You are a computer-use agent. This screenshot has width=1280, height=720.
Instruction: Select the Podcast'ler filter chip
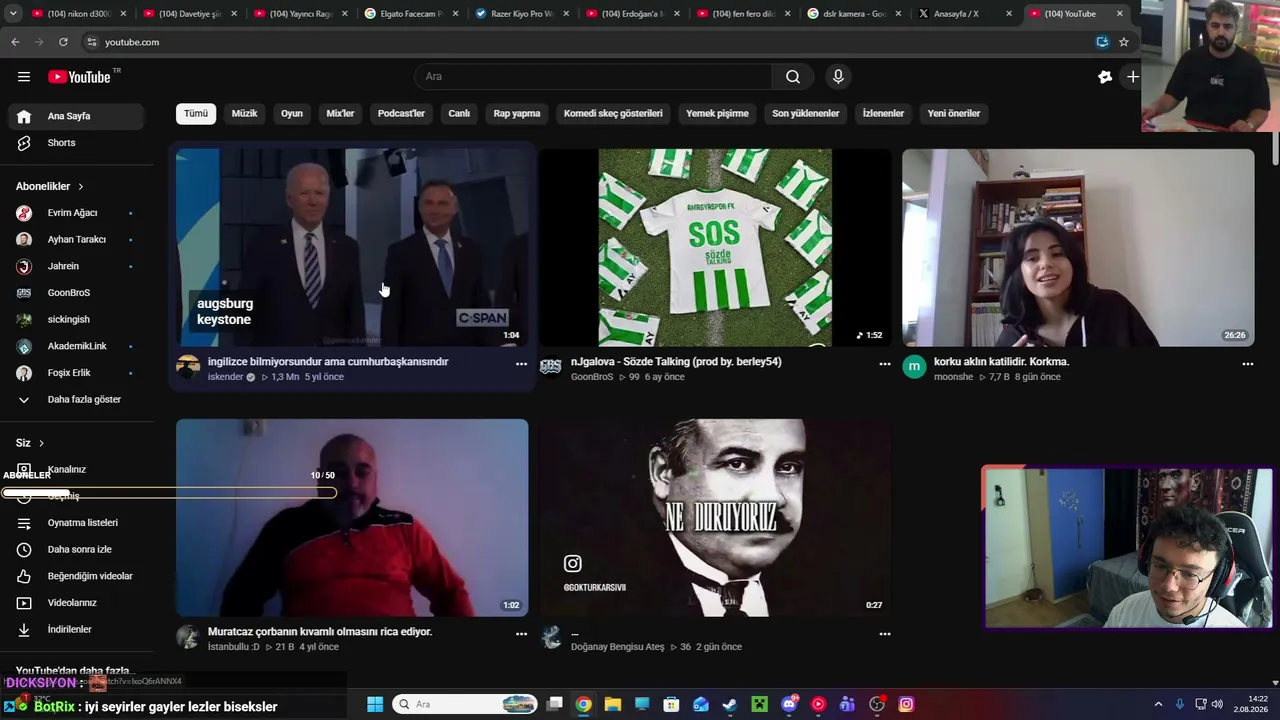(x=401, y=113)
